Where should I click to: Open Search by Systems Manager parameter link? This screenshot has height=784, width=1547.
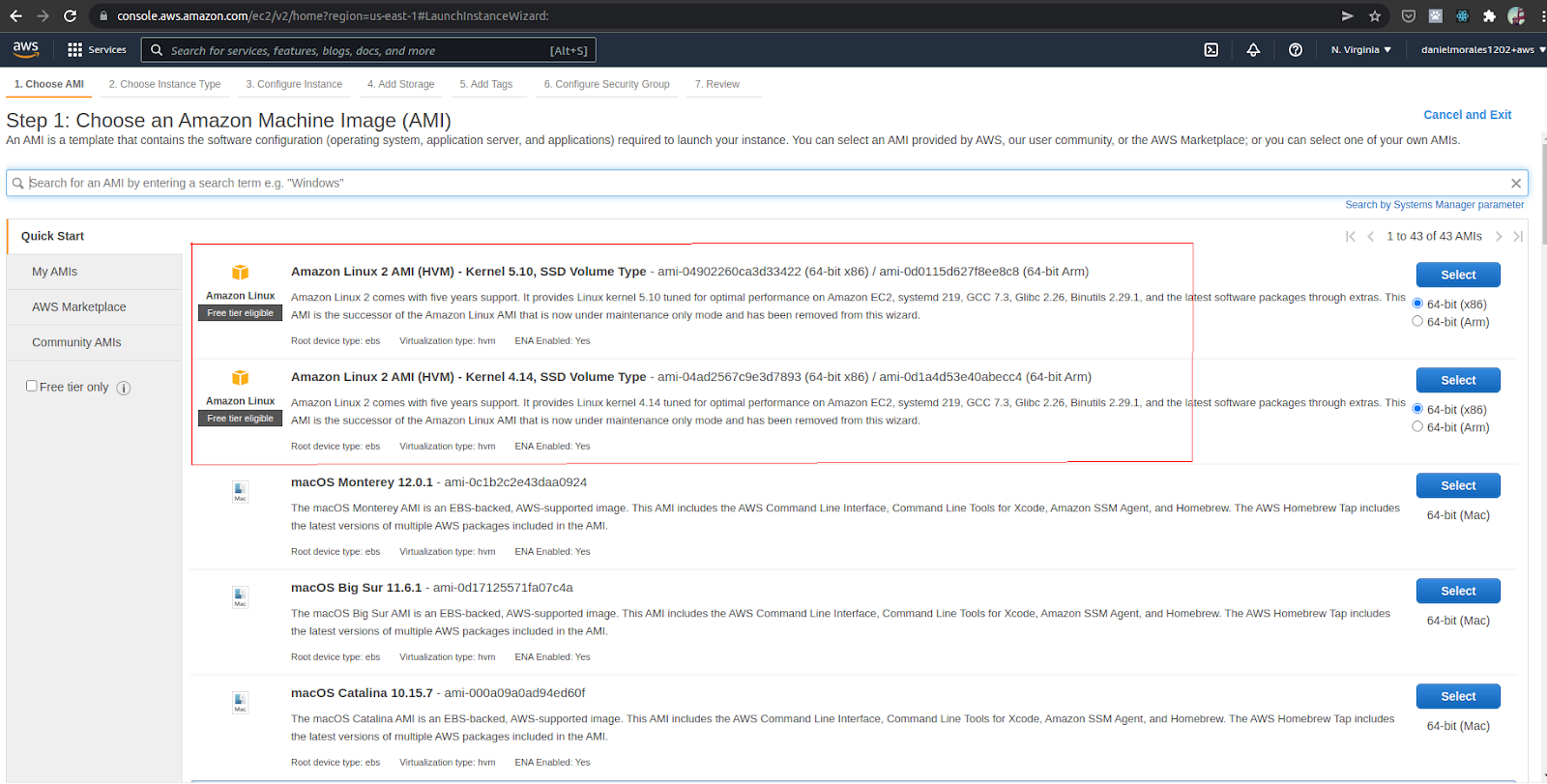[1434, 205]
